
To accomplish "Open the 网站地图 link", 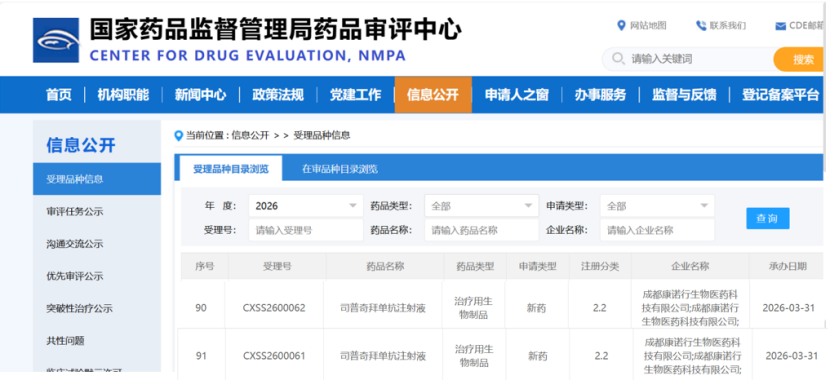I will pos(648,25).
